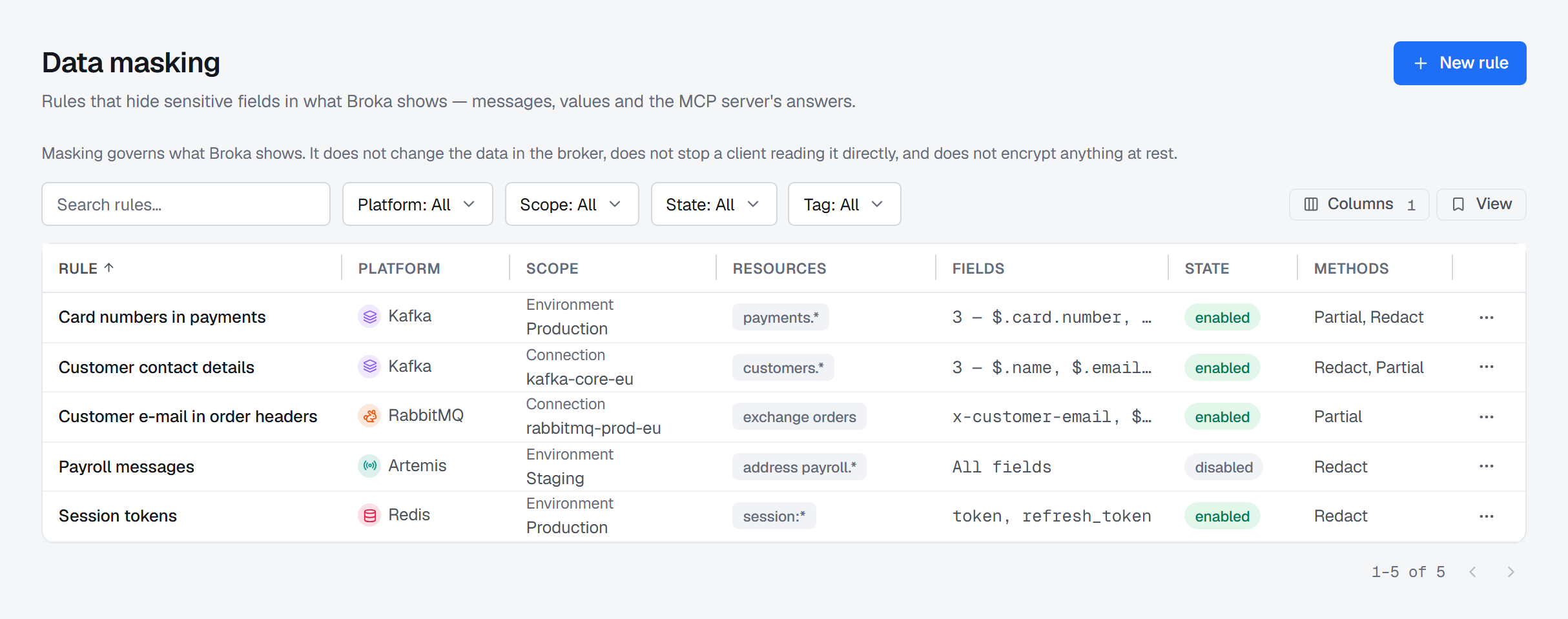Expand the State: All filter
The width and height of the screenshot is (1568, 619).
[x=714, y=205]
